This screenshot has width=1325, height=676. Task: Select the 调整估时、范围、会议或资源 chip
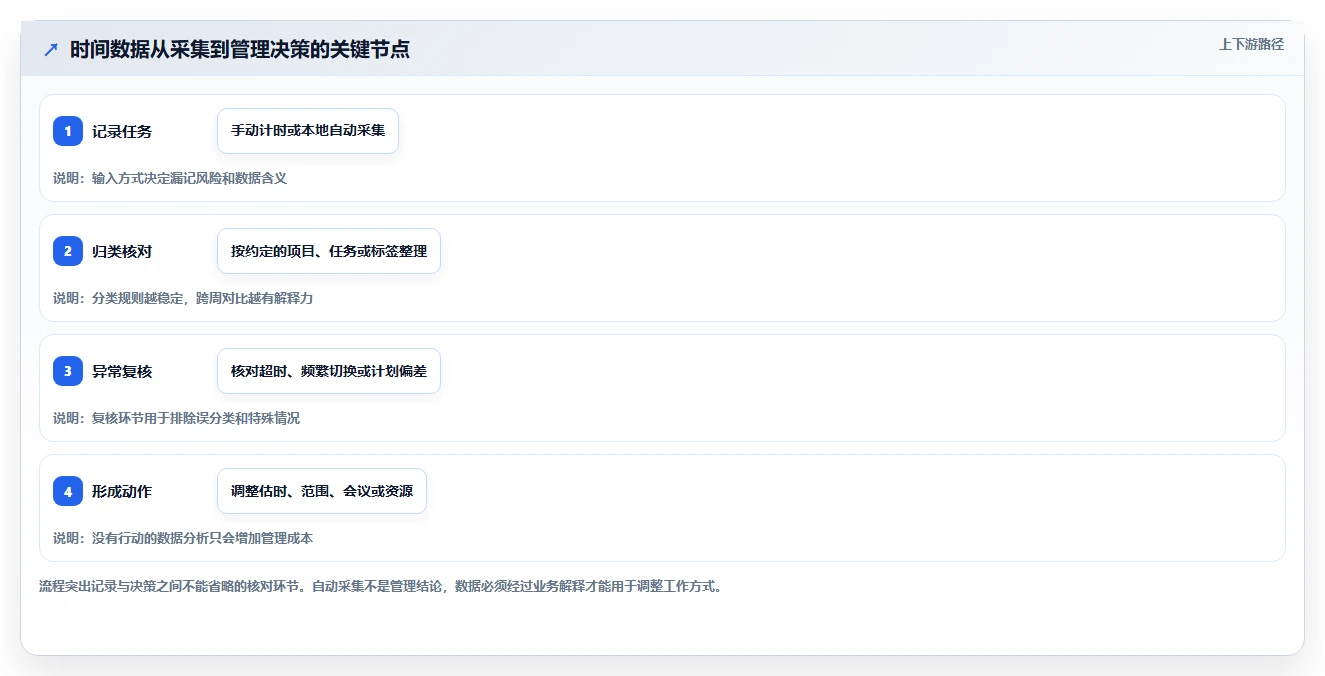322,491
